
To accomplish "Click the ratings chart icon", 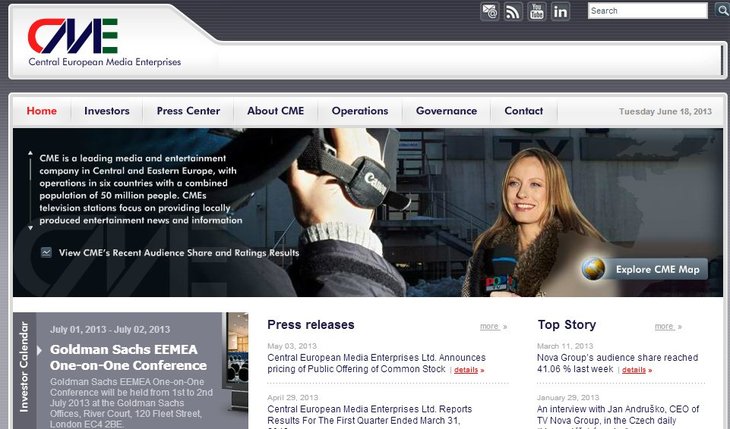I will click(x=46, y=252).
